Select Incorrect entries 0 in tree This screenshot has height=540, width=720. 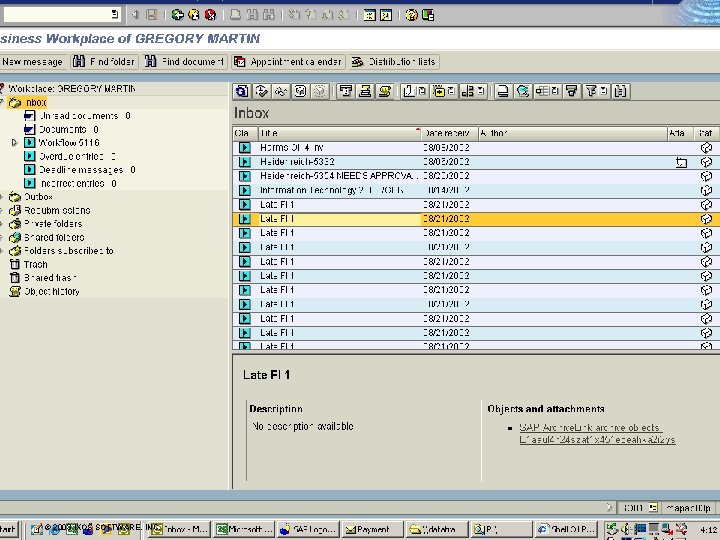coord(79,184)
